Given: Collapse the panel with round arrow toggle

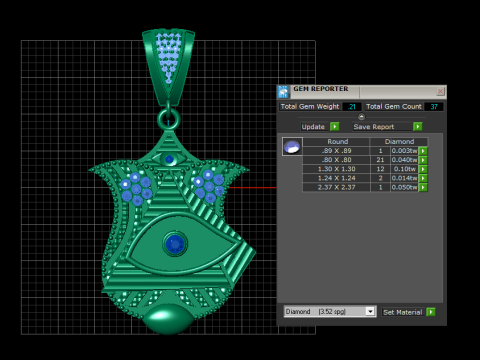Looking at the screenshot, I should pos(361,117).
